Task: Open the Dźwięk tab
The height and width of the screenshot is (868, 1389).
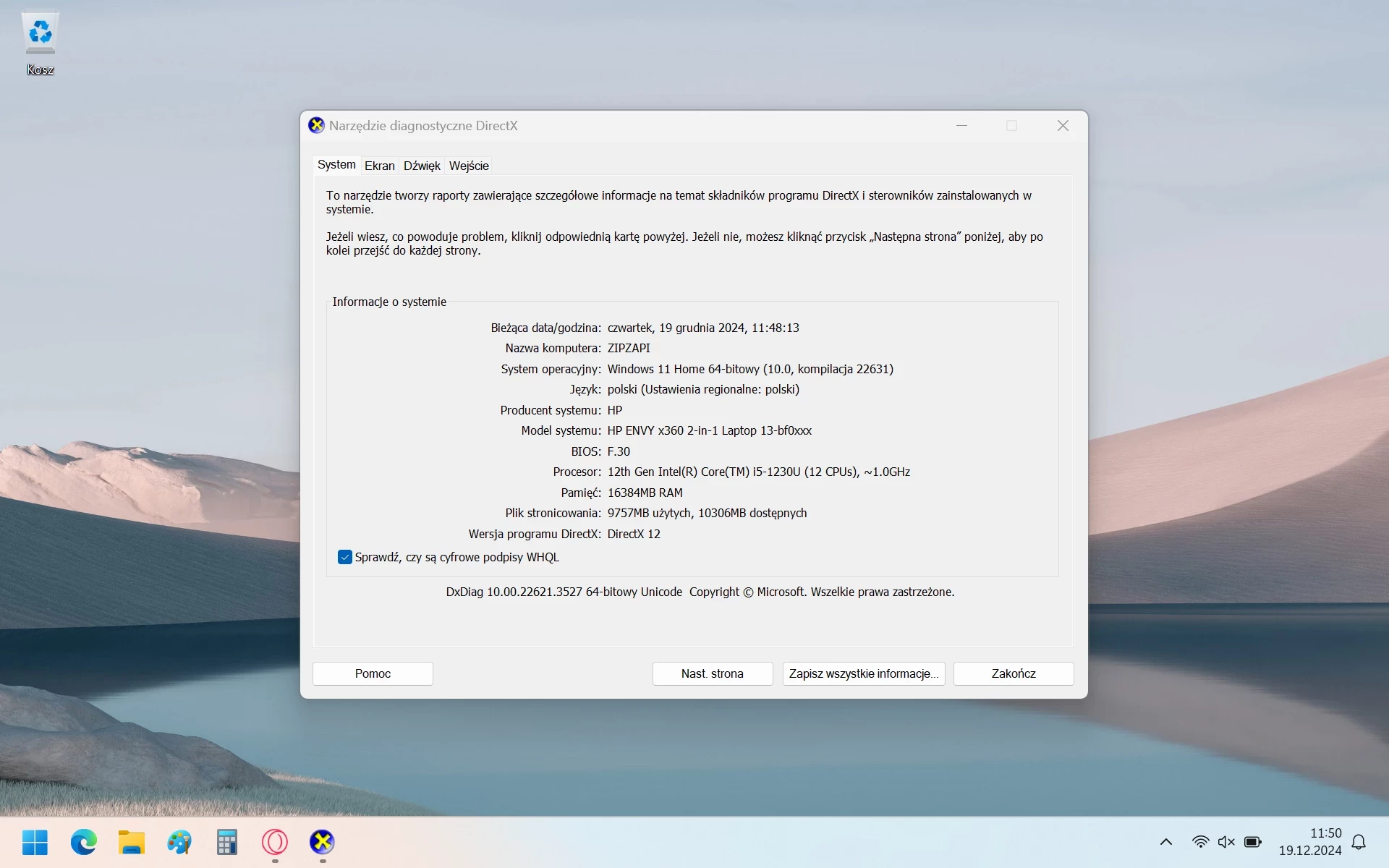Action: 422,166
